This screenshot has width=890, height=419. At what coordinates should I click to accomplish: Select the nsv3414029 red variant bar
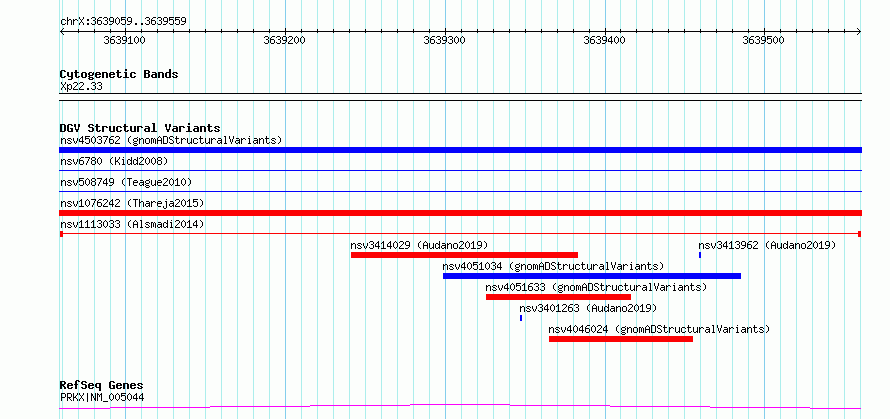tap(464, 255)
